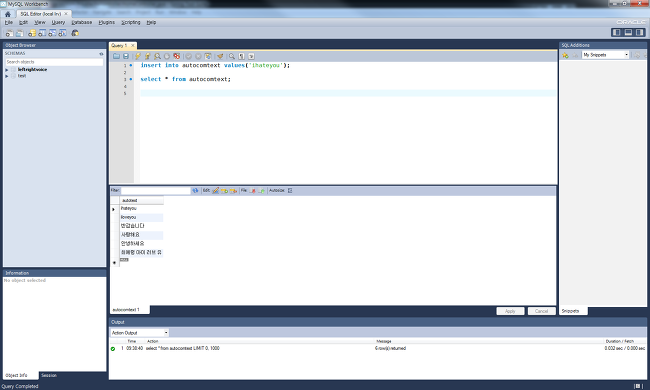The width and height of the screenshot is (650, 390).
Task: Toggle the auto-commit mode icon
Action: [x=208, y=56]
